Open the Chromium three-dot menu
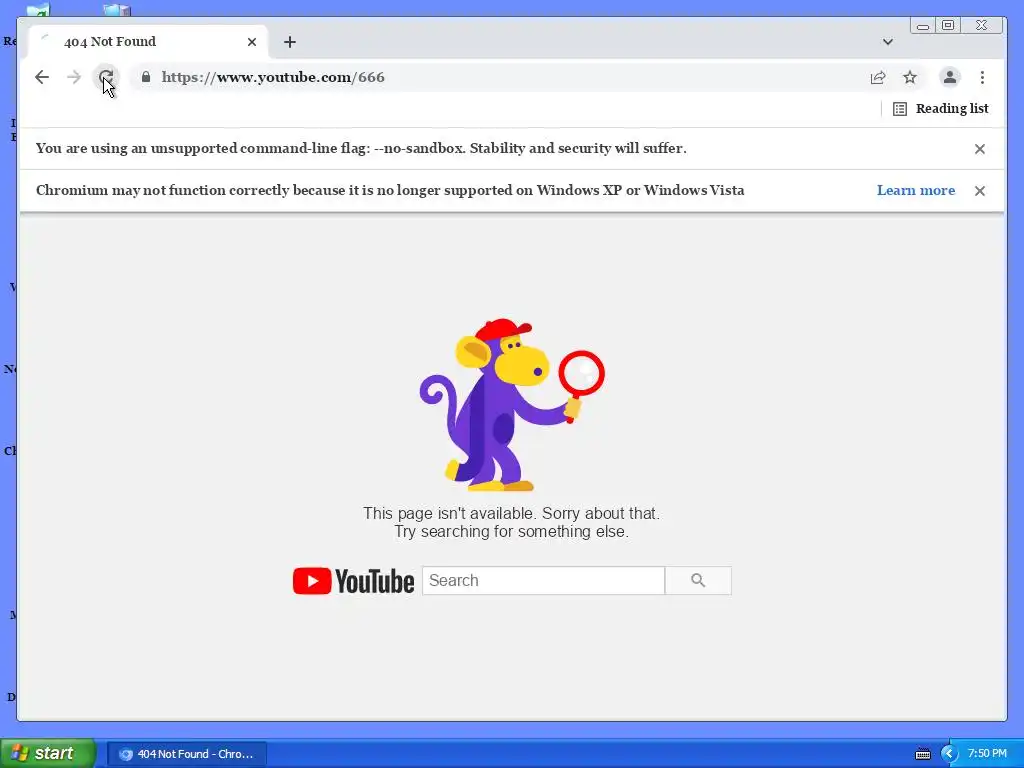1024x768 pixels. (982, 77)
